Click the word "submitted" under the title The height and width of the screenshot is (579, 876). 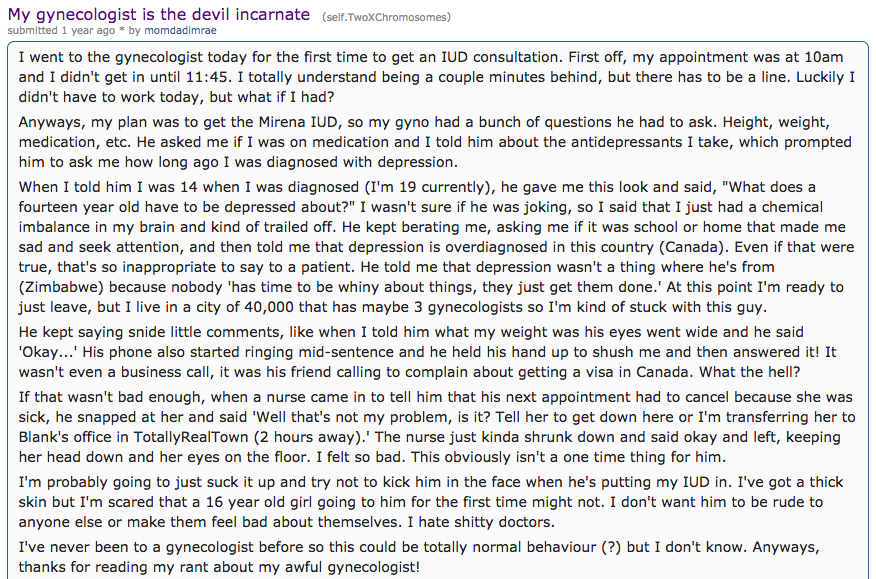click(x=32, y=31)
